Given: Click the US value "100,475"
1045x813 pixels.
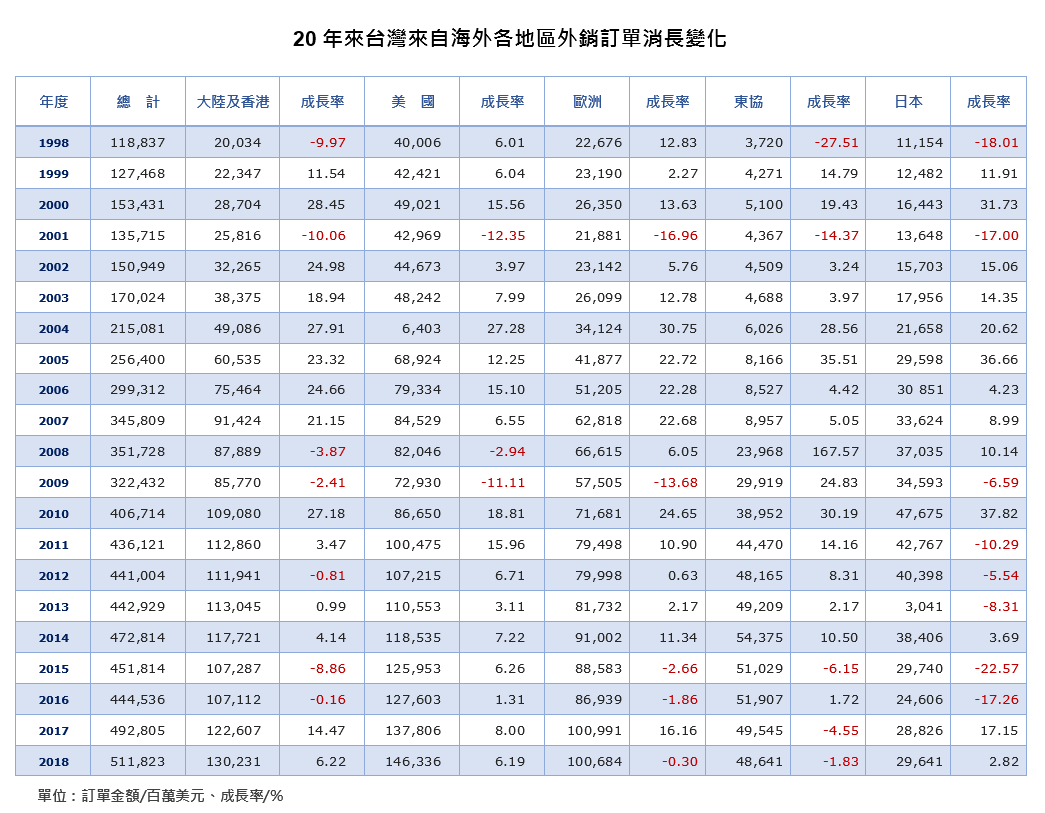Looking at the screenshot, I should click(x=413, y=545).
